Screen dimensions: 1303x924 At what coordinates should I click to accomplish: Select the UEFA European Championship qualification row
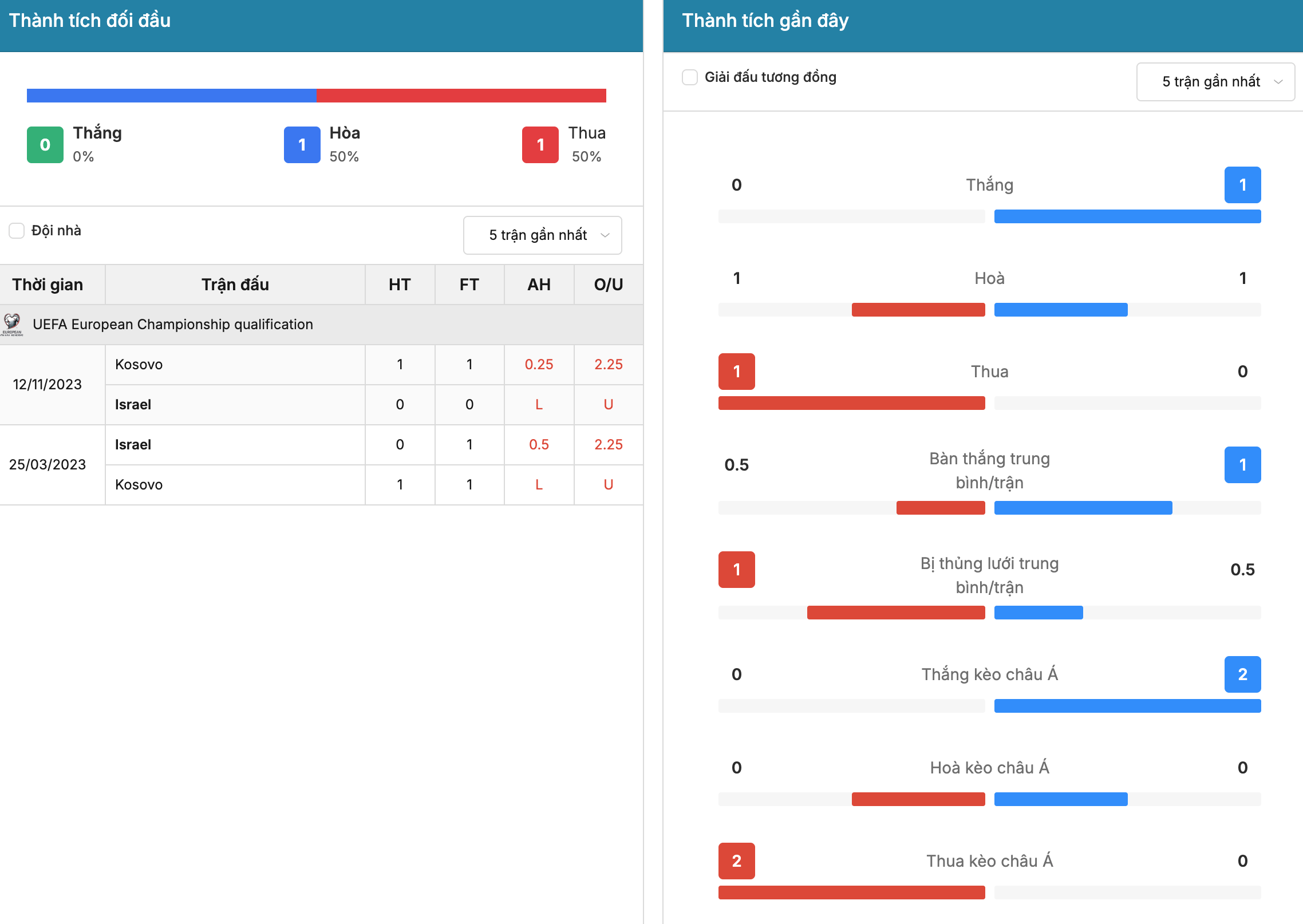[x=321, y=325]
